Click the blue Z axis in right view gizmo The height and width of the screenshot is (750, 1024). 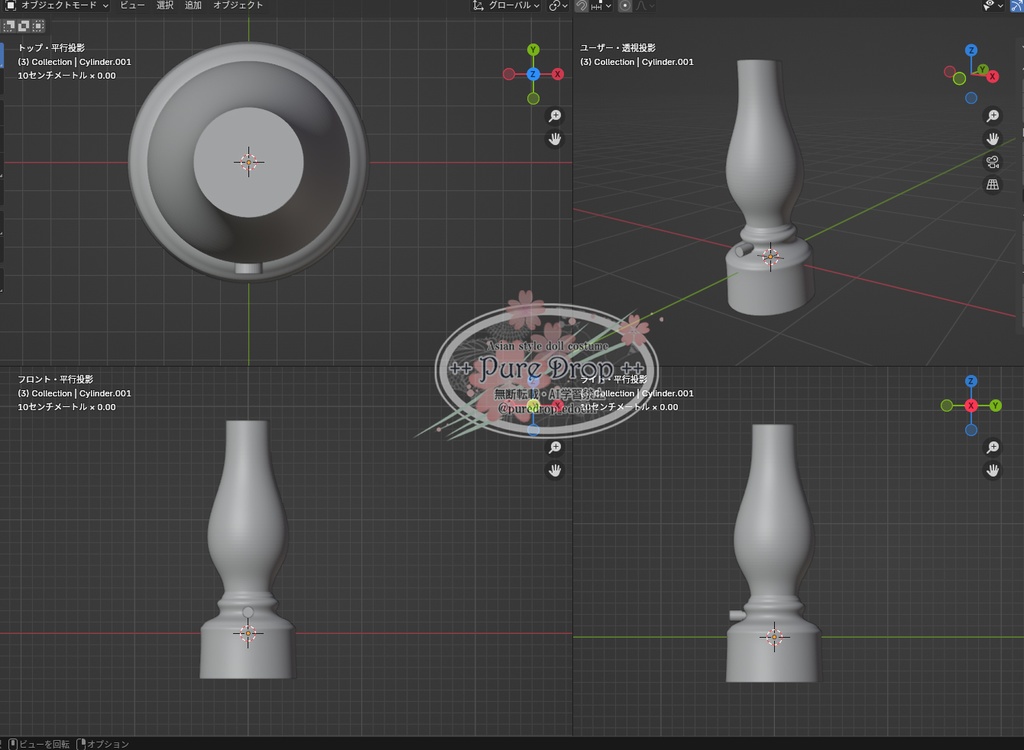pos(971,381)
